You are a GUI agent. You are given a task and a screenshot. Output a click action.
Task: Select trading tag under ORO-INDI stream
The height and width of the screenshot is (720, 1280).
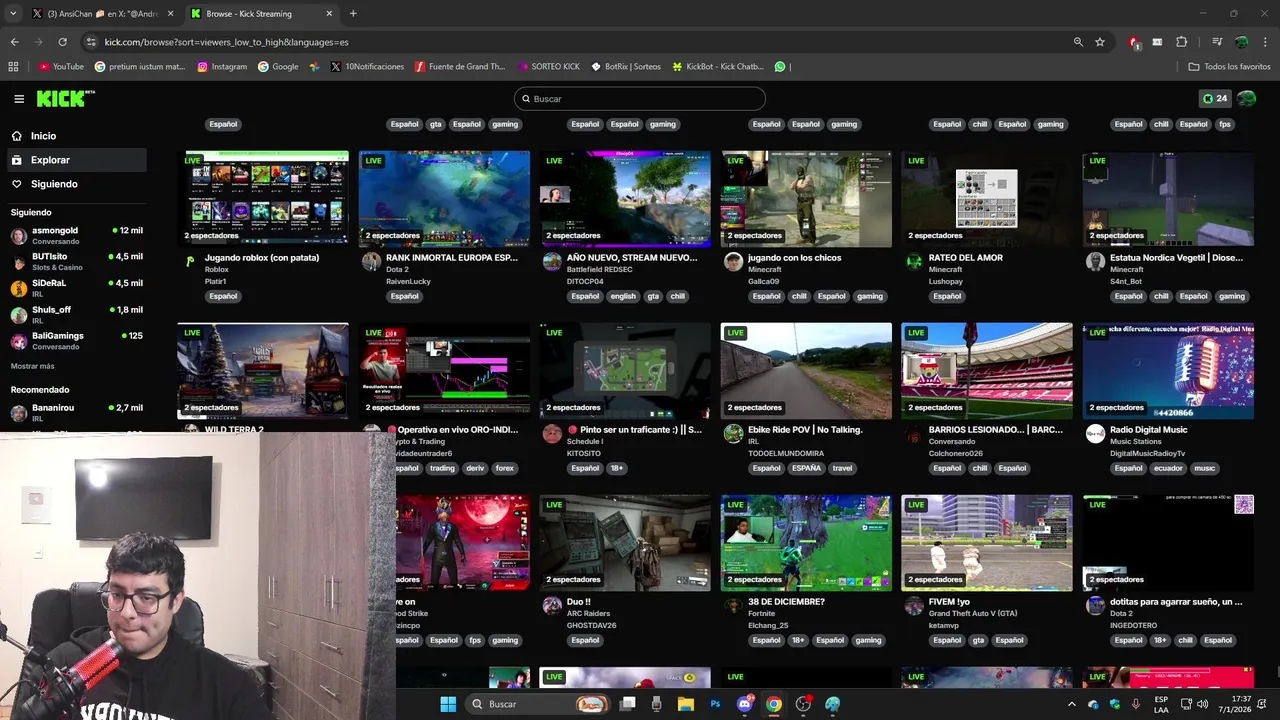tap(442, 468)
